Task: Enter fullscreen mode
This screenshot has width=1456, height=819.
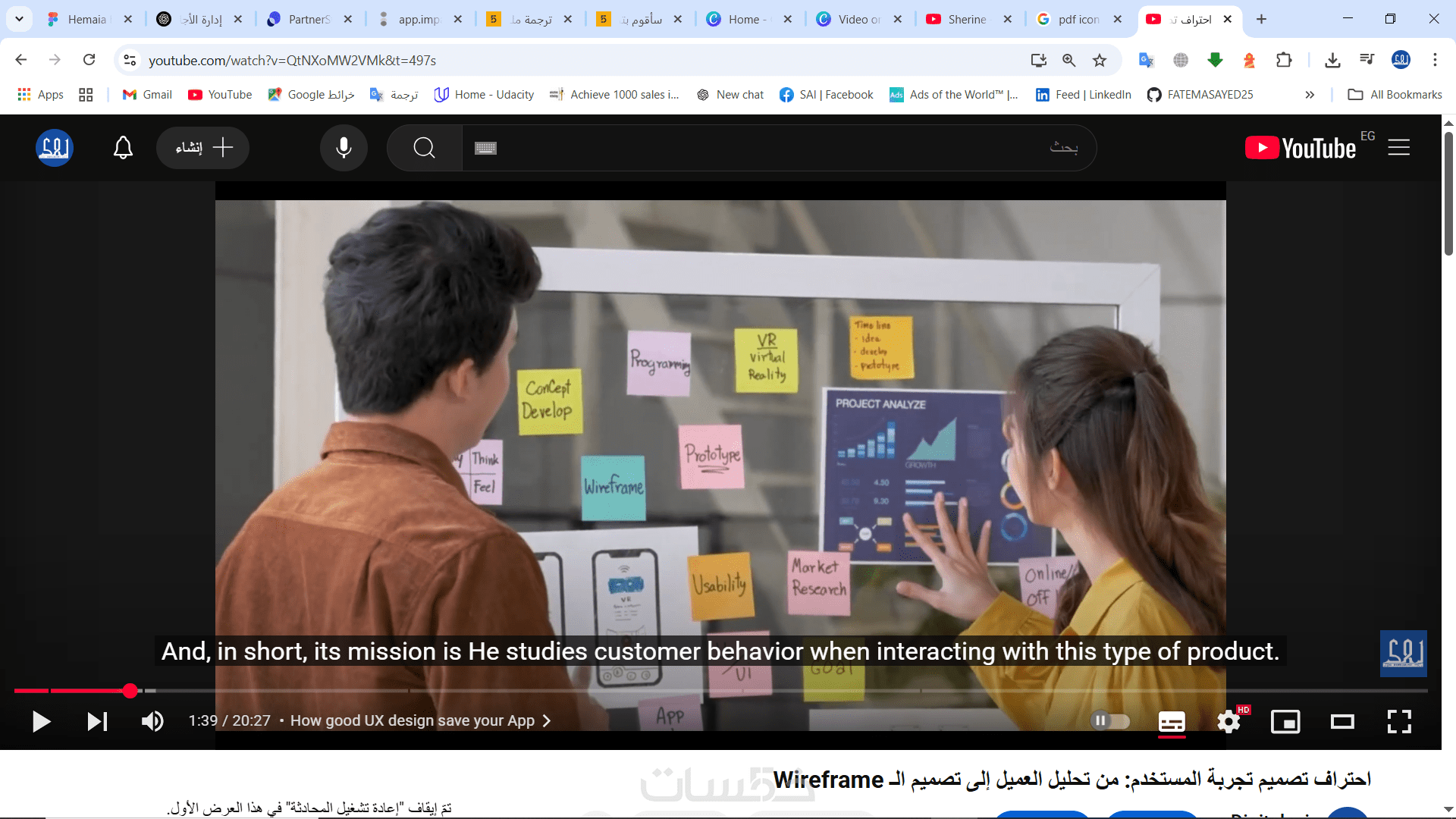Action: tap(1398, 721)
